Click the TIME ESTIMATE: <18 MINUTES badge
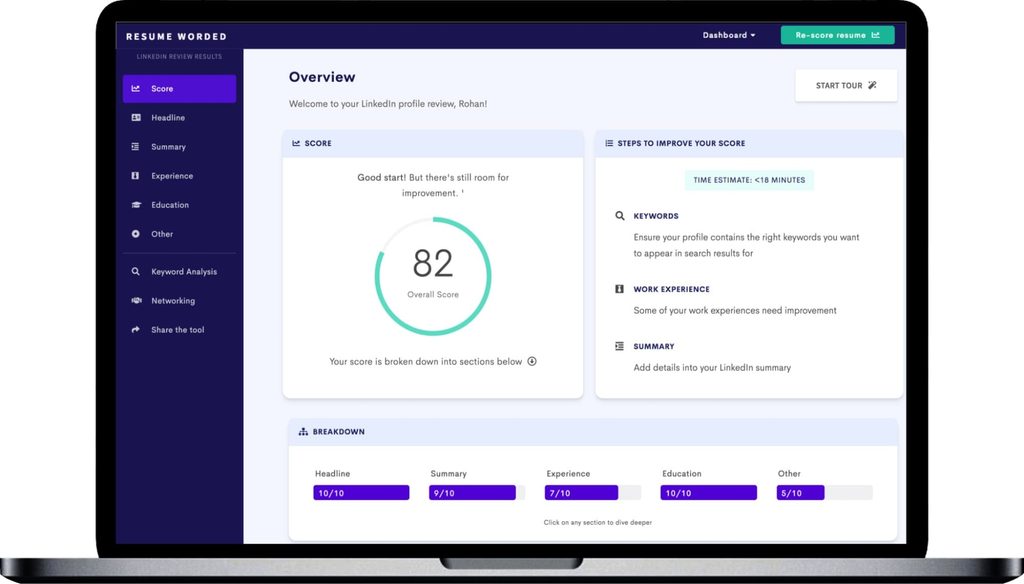The image size is (1024, 584). pyautogui.click(x=749, y=180)
